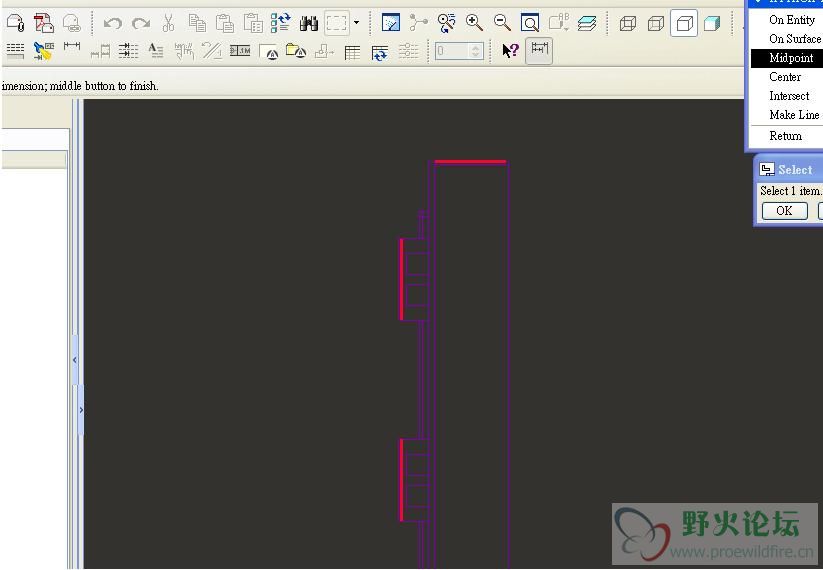Click the dashed-lines table icon at row start
This screenshot has width=823, height=570.
[x=15, y=51]
